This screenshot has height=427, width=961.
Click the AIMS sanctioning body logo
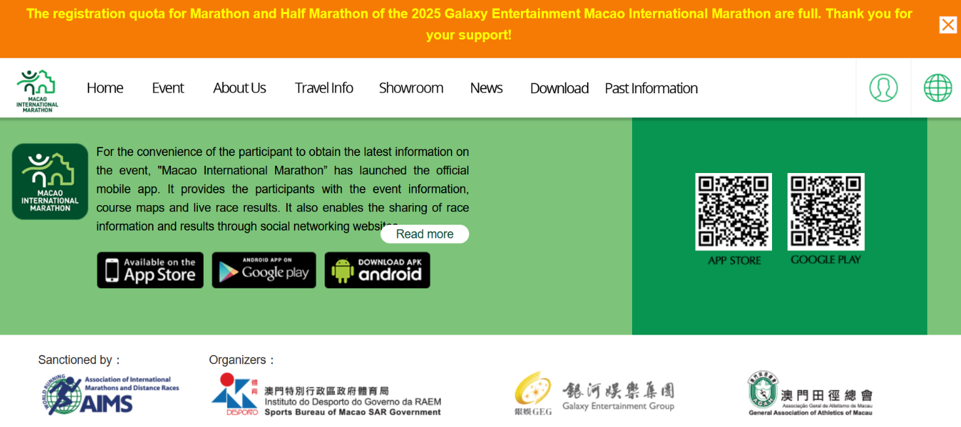(x=110, y=394)
